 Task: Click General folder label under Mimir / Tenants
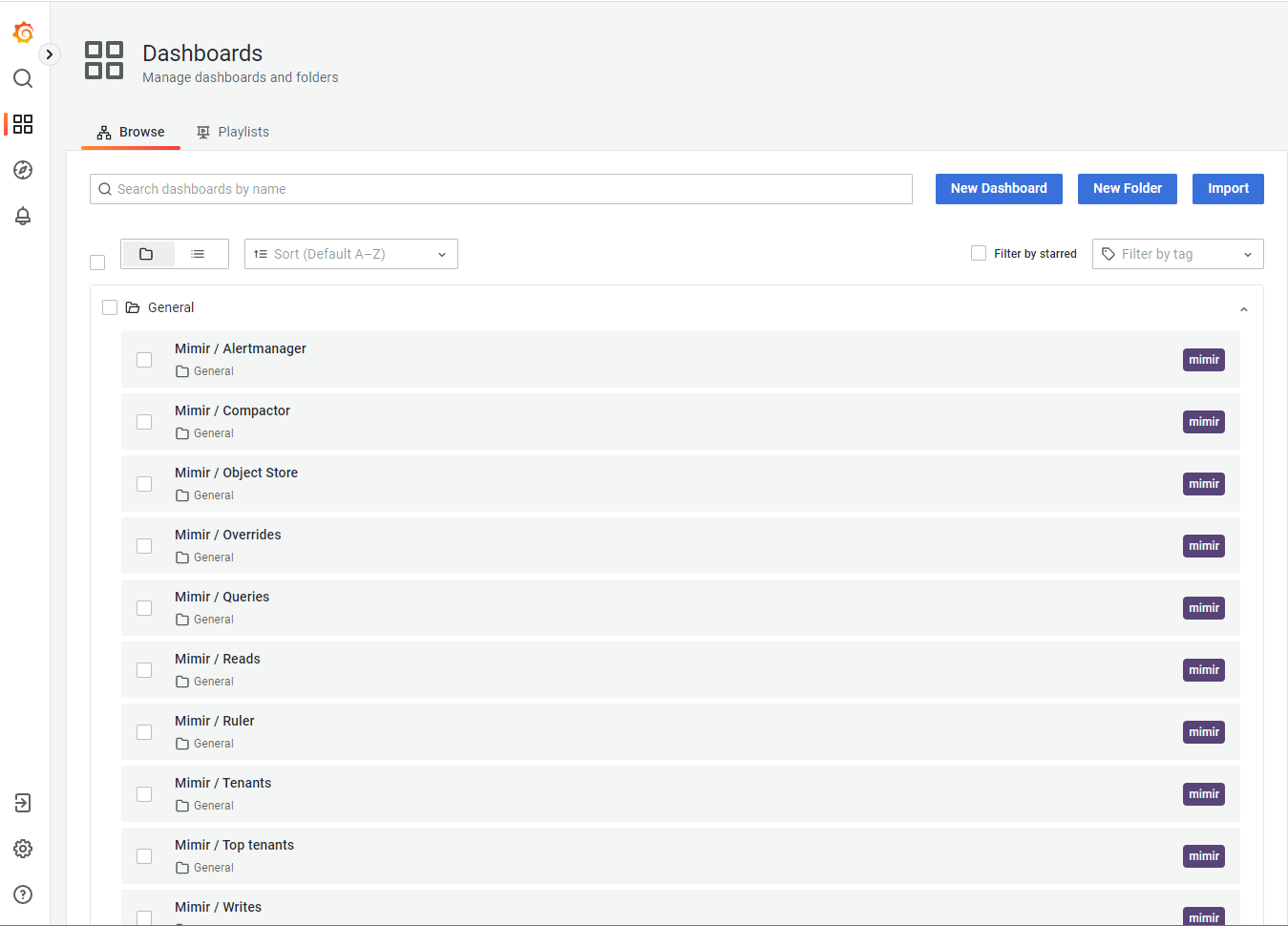click(x=214, y=806)
